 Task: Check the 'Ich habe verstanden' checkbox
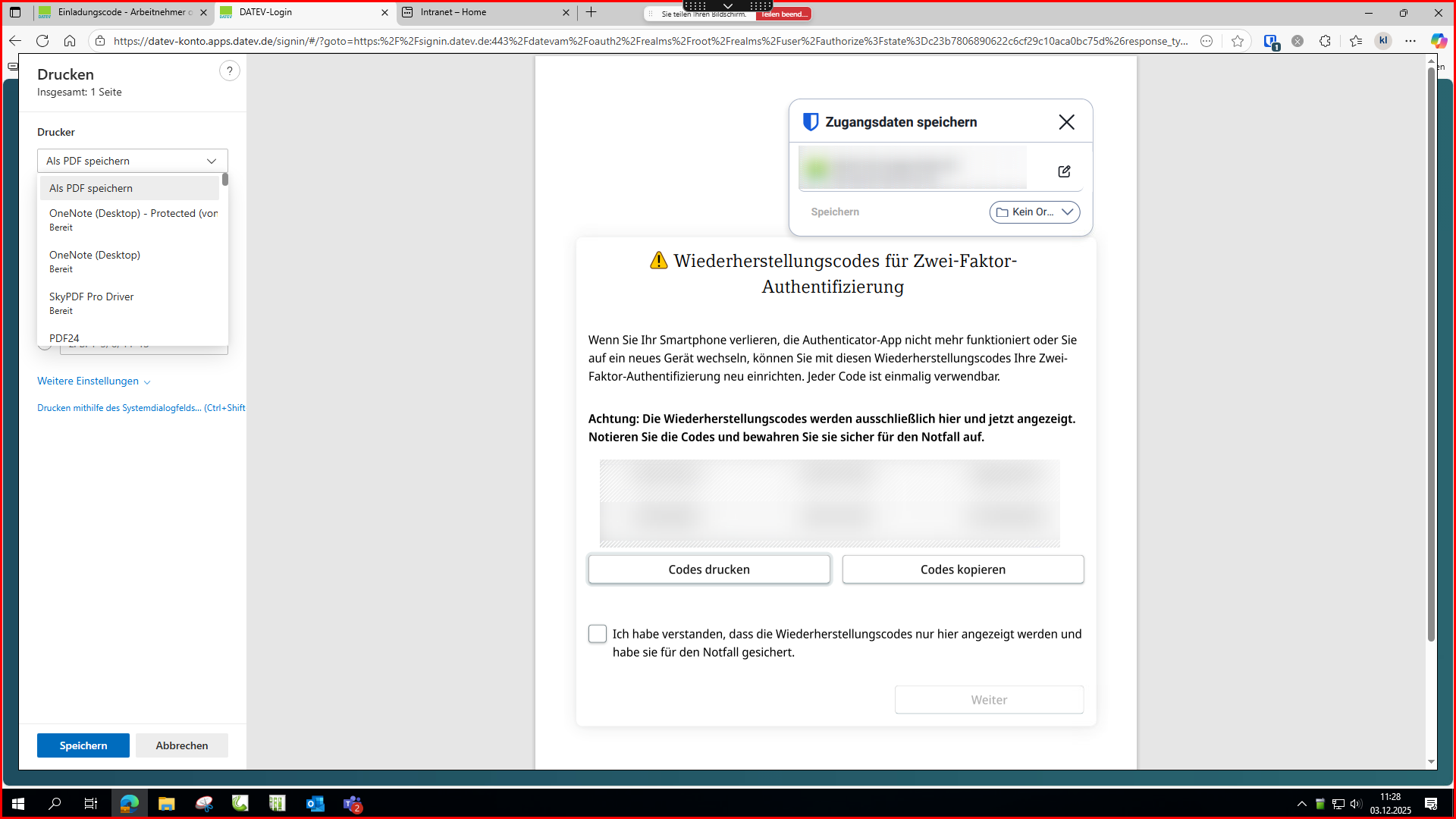[x=598, y=634]
